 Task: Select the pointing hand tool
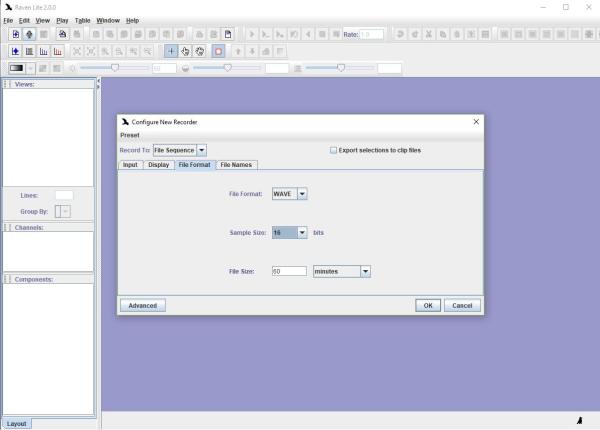pyautogui.click(x=185, y=51)
